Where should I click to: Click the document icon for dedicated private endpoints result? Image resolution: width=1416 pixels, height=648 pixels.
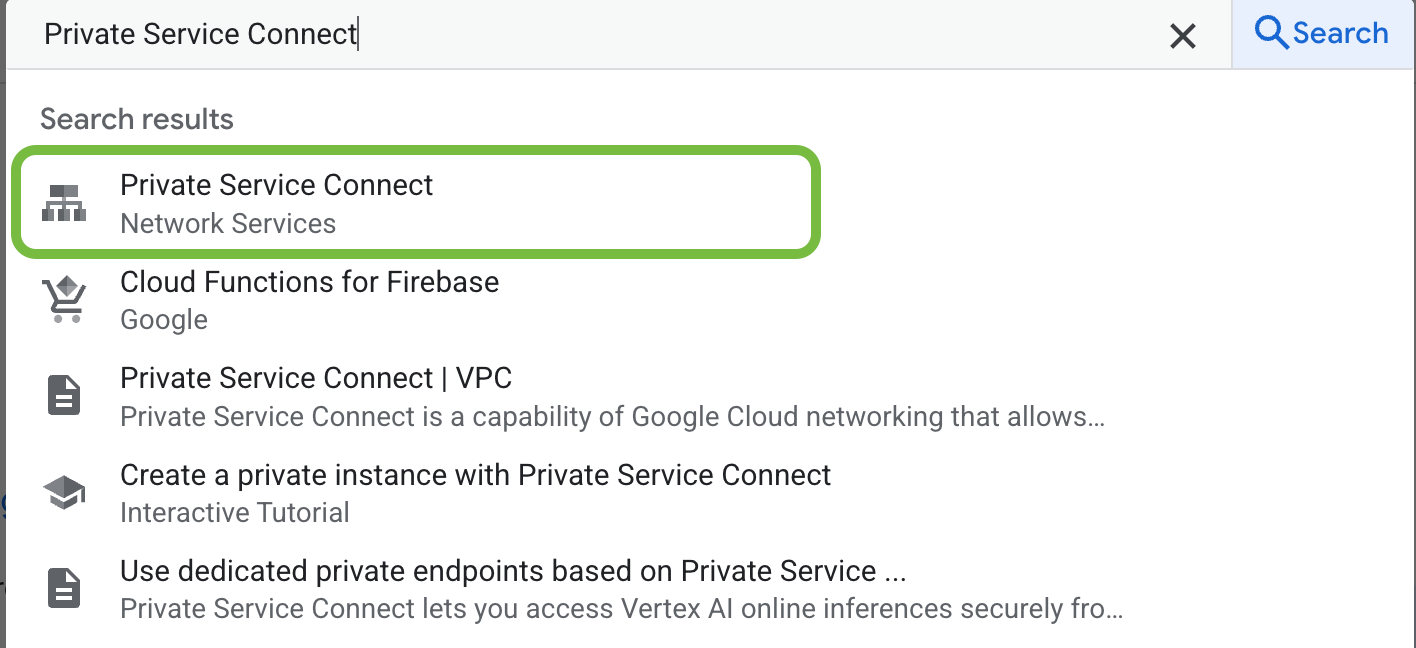coord(64,587)
